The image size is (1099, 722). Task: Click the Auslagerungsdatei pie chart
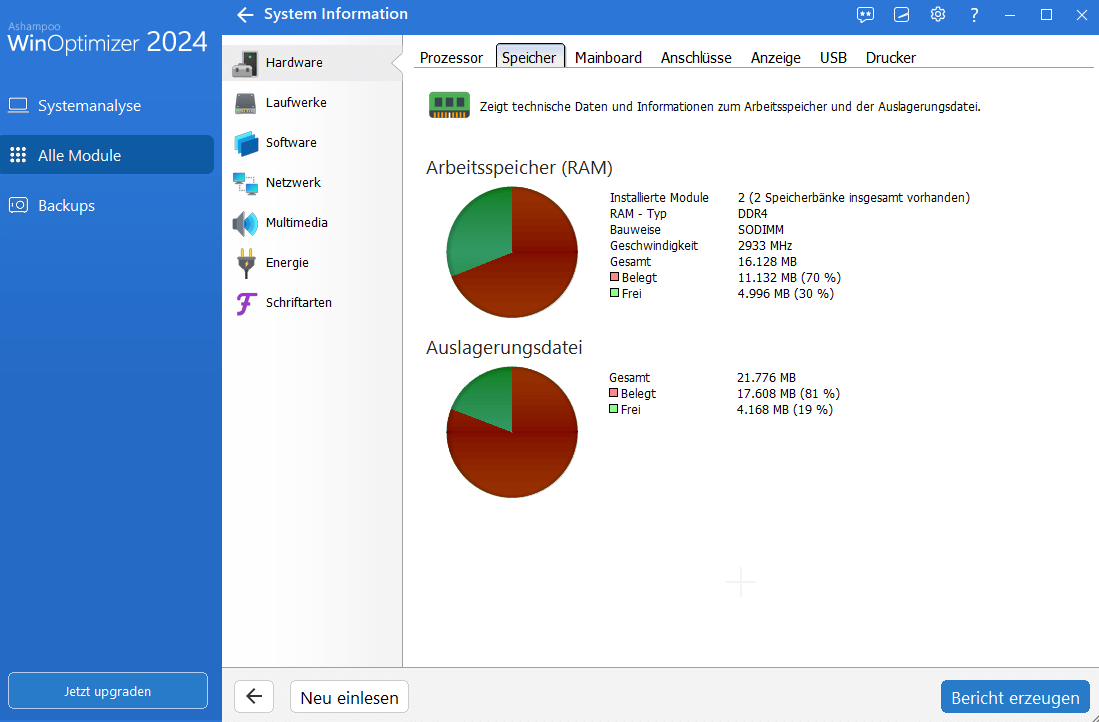tap(512, 432)
